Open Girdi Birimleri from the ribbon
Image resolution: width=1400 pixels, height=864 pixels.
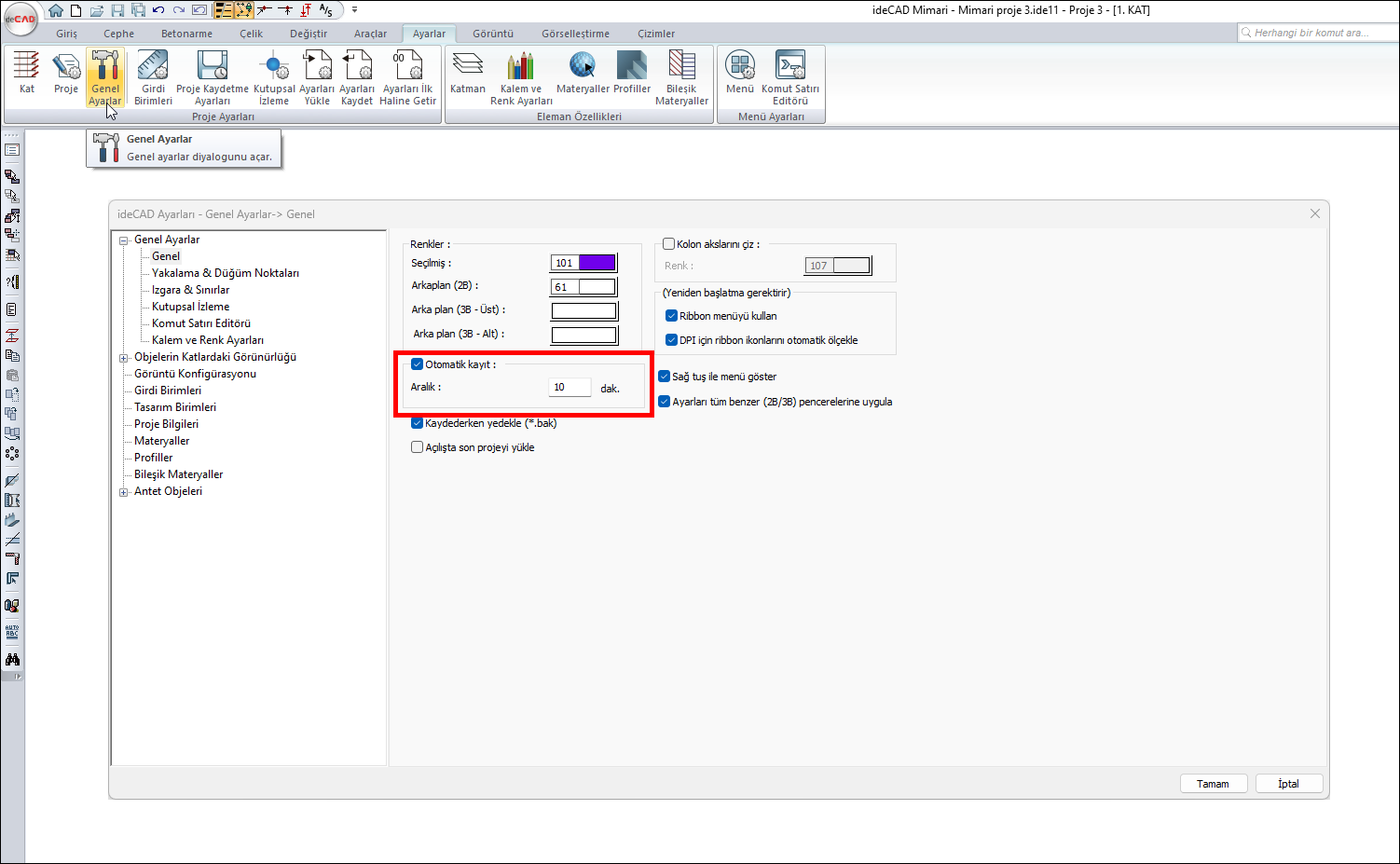tap(153, 77)
